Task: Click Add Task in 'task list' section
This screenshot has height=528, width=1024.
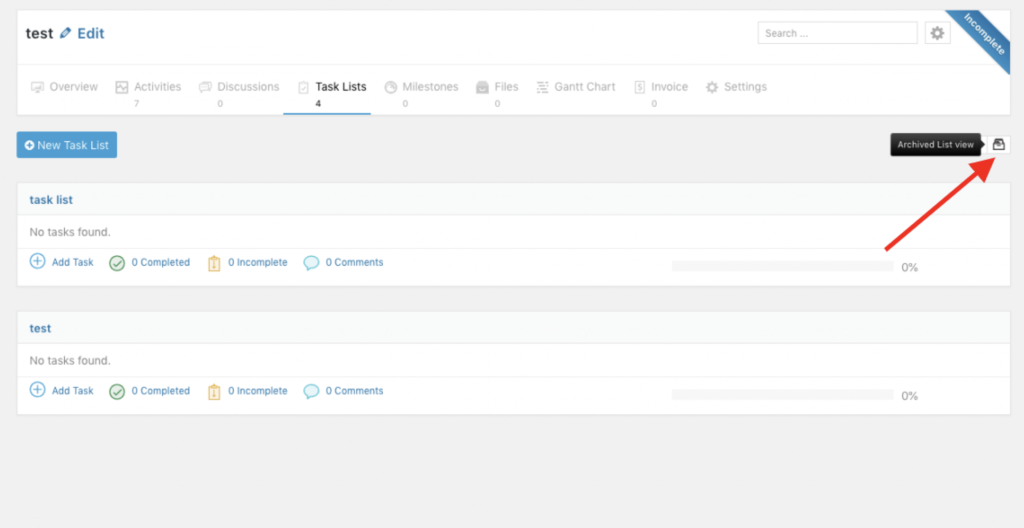Action: pyautogui.click(x=72, y=262)
